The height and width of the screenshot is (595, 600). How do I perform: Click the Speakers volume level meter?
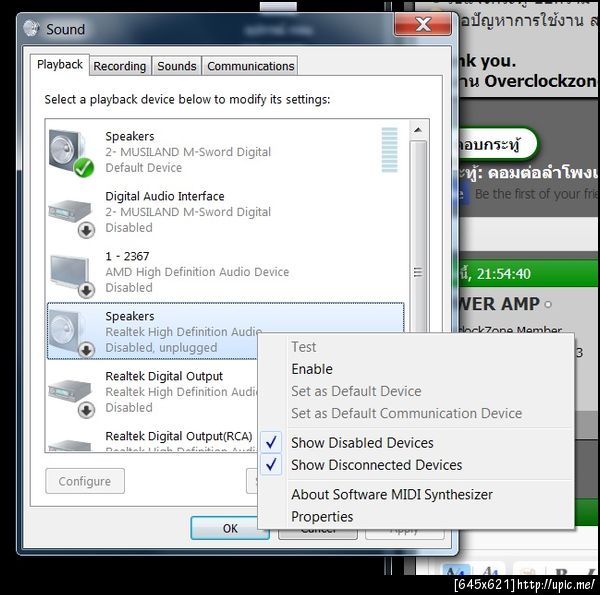point(390,150)
